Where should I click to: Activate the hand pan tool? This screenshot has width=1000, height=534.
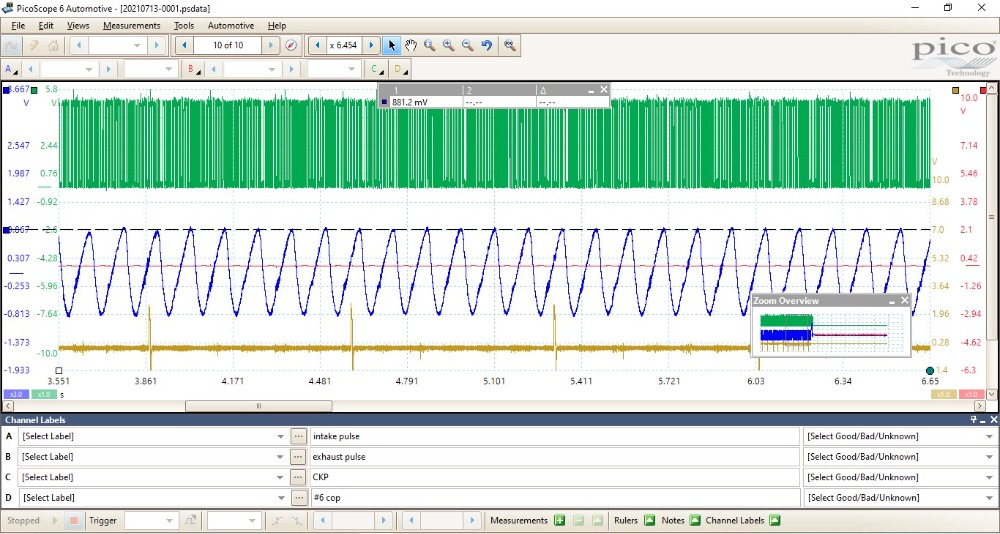pyautogui.click(x=411, y=45)
